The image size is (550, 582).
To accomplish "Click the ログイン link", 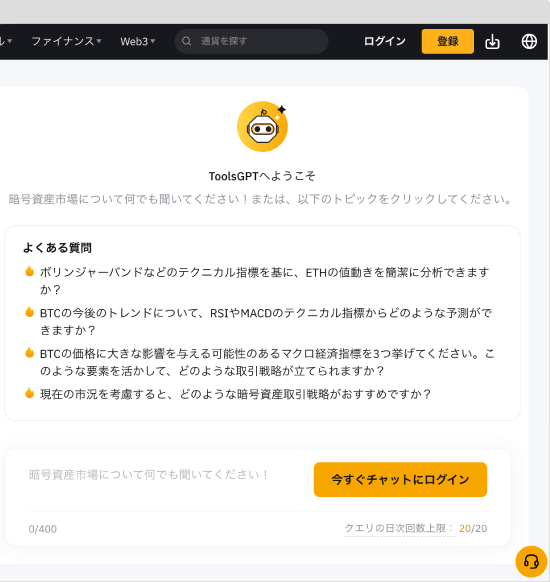I will click(x=384, y=41).
